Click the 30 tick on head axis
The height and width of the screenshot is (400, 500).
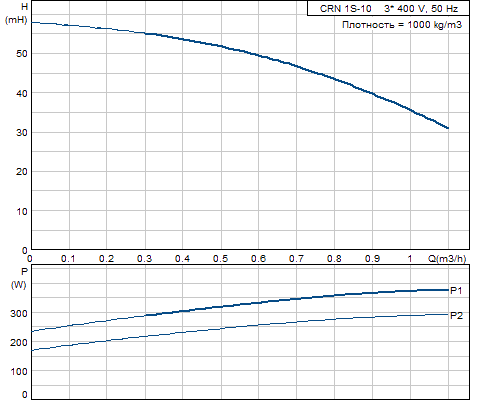point(22,133)
